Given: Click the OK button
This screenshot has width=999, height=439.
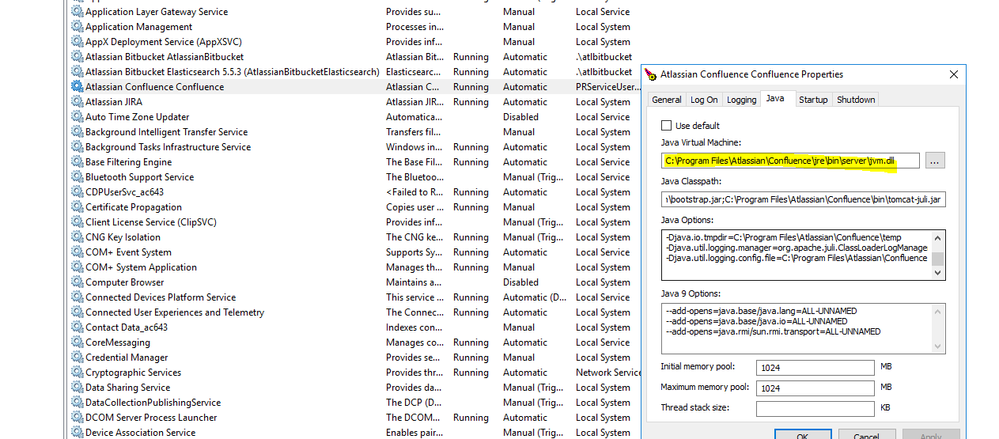Looking at the screenshot, I should point(803,434).
